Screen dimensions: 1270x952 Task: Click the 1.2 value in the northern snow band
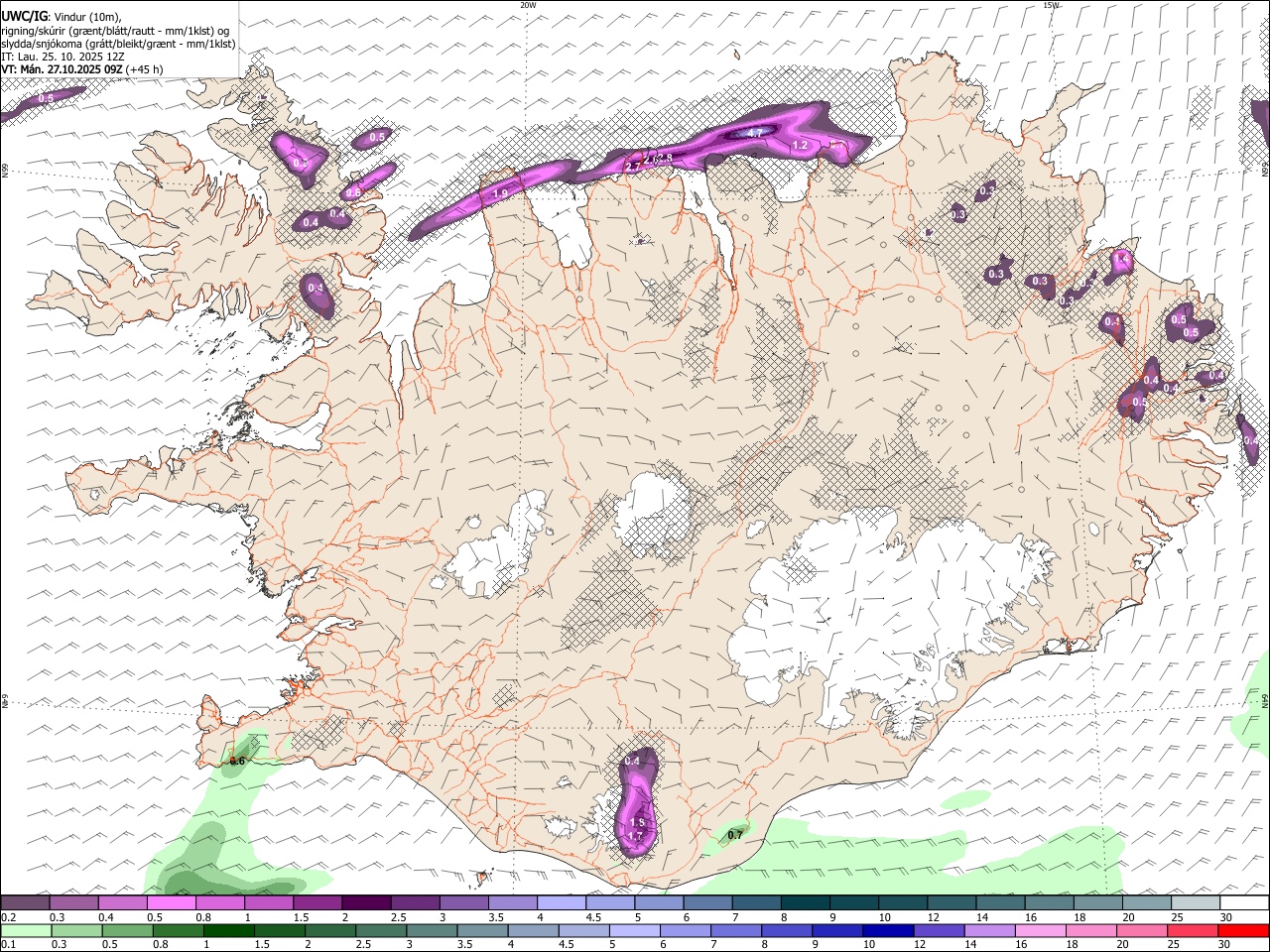(800, 146)
